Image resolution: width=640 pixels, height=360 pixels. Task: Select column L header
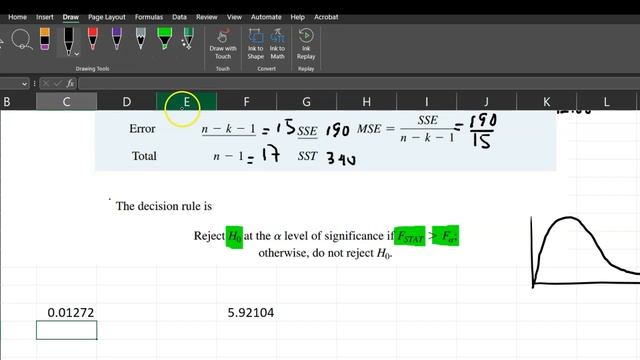tap(607, 102)
